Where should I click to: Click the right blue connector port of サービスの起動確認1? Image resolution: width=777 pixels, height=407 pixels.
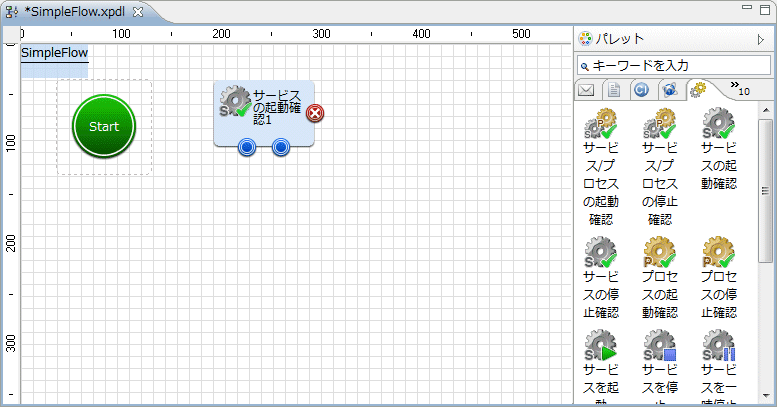pyautogui.click(x=281, y=148)
